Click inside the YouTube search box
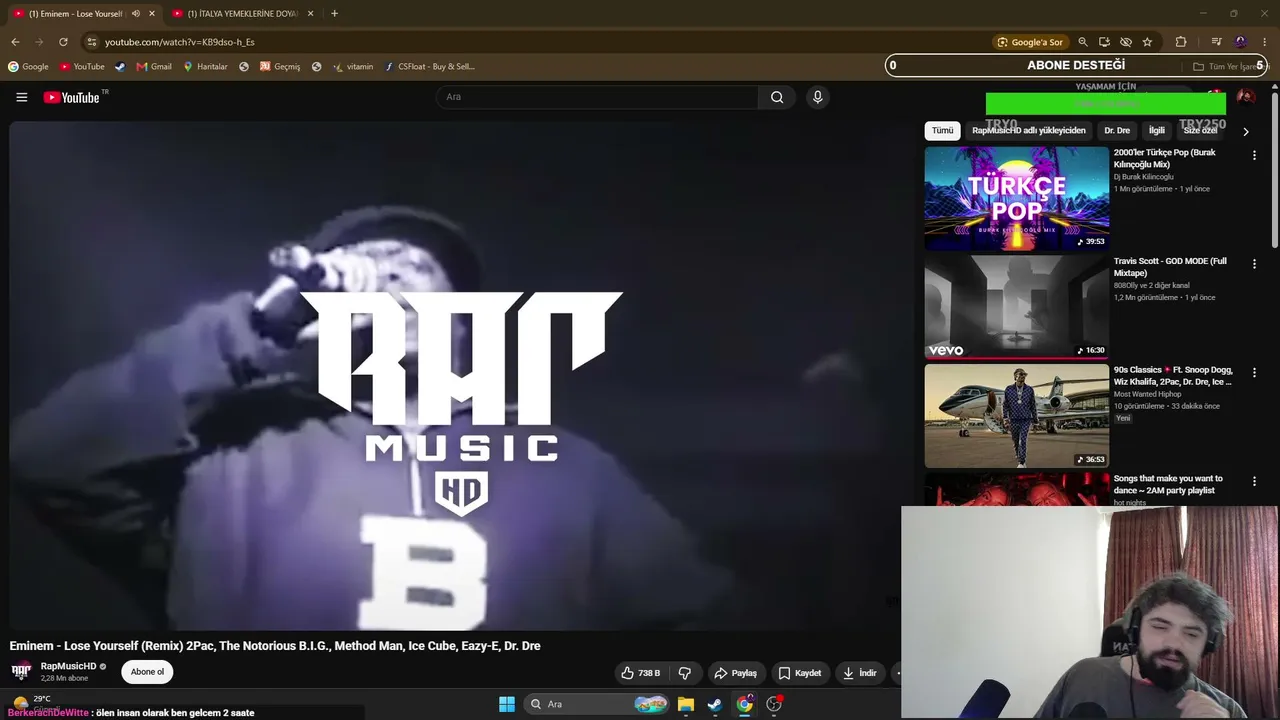 coord(597,97)
